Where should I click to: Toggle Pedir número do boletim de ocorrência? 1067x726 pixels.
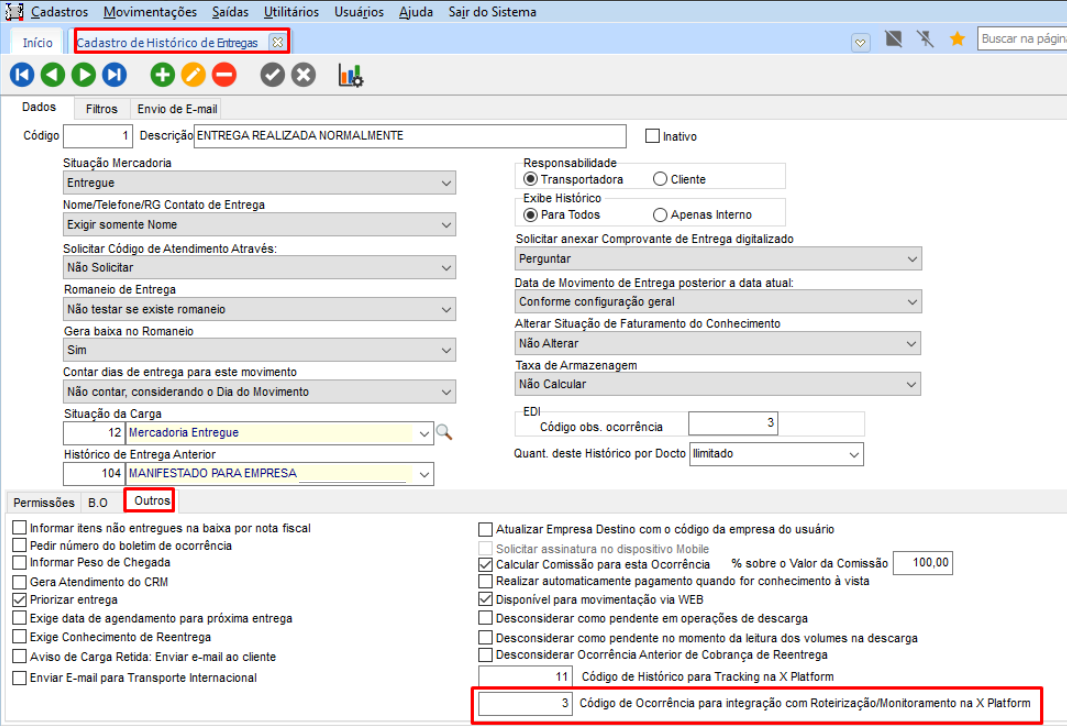coord(20,545)
